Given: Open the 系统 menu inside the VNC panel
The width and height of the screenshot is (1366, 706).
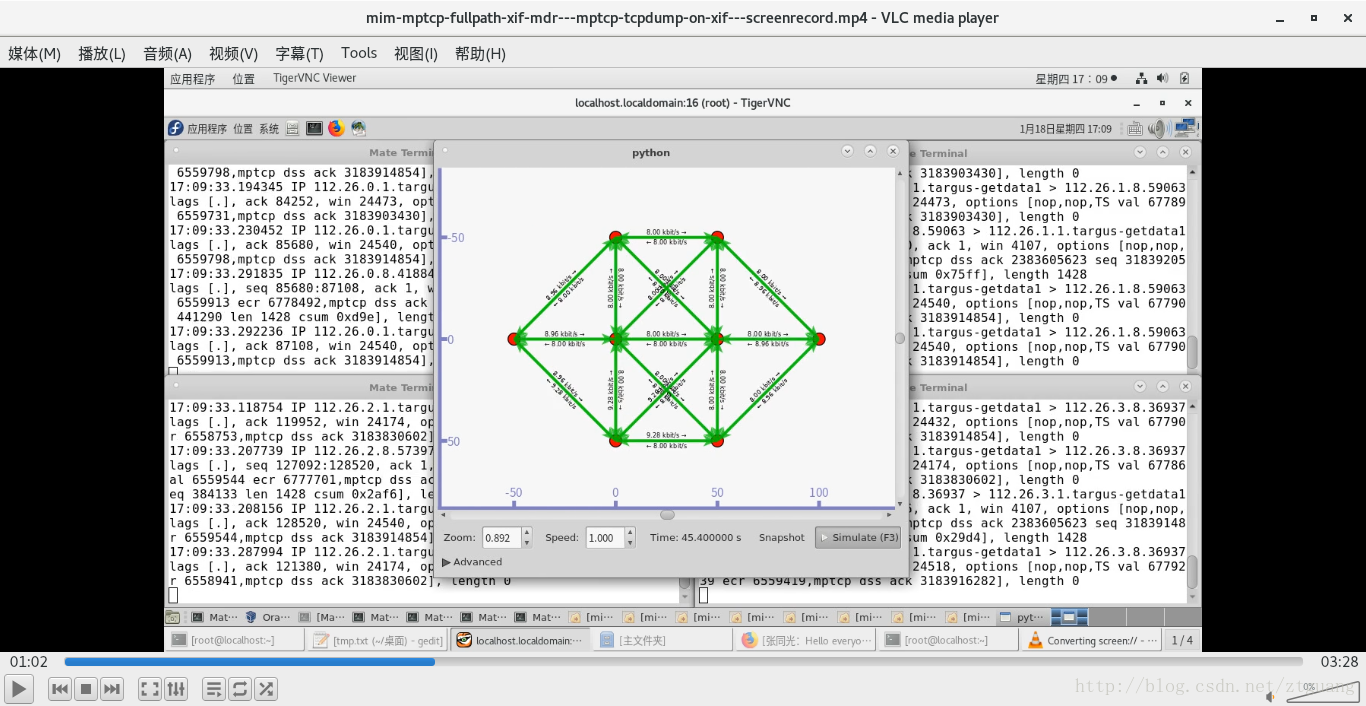Looking at the screenshot, I should (x=269, y=128).
